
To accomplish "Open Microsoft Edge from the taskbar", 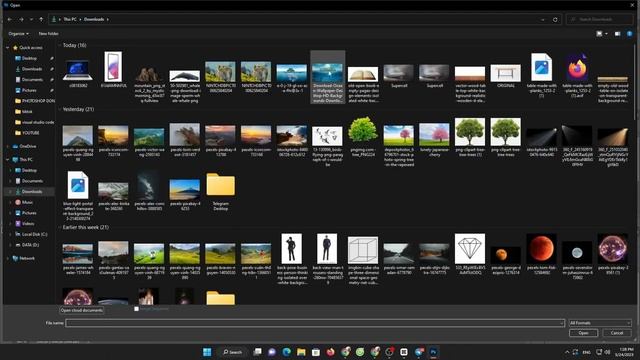I will pos(287,352).
